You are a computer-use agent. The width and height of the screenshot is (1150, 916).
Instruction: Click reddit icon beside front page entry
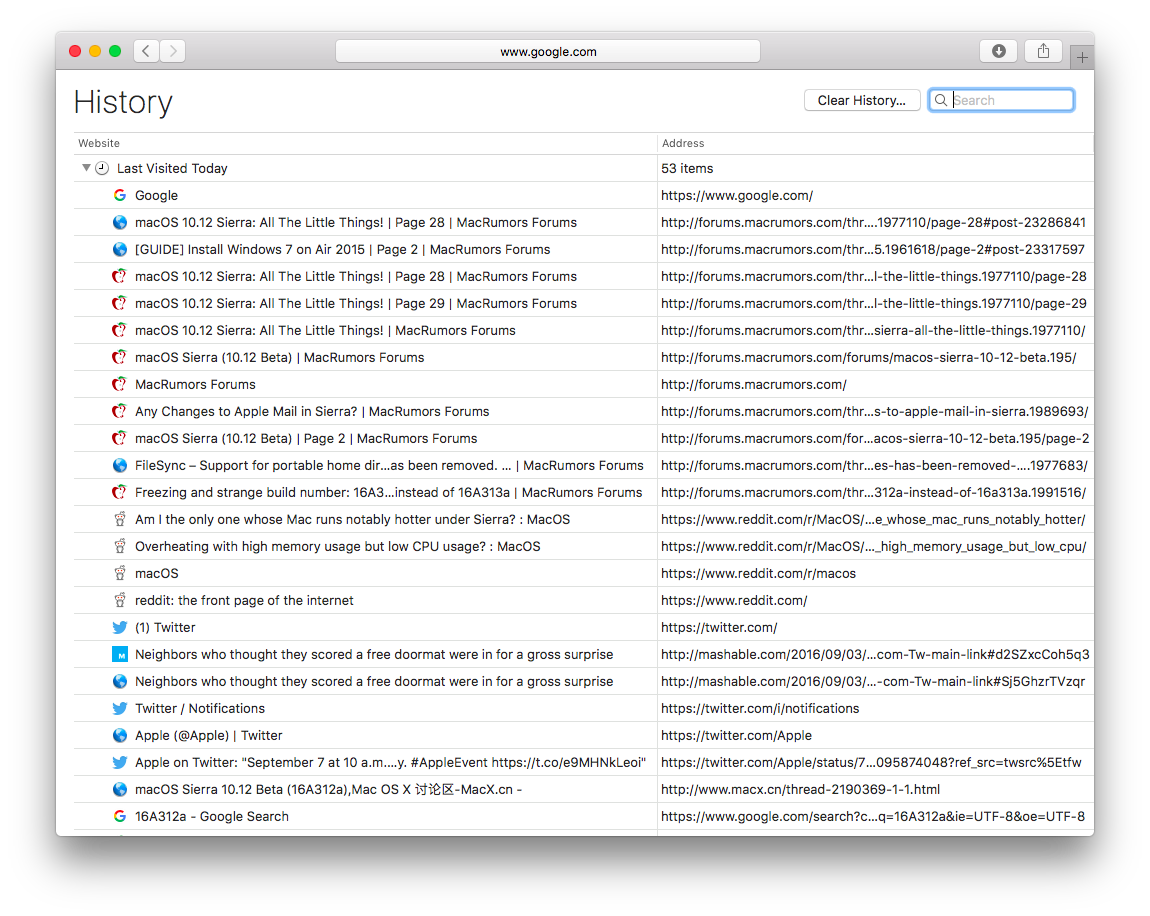click(120, 601)
